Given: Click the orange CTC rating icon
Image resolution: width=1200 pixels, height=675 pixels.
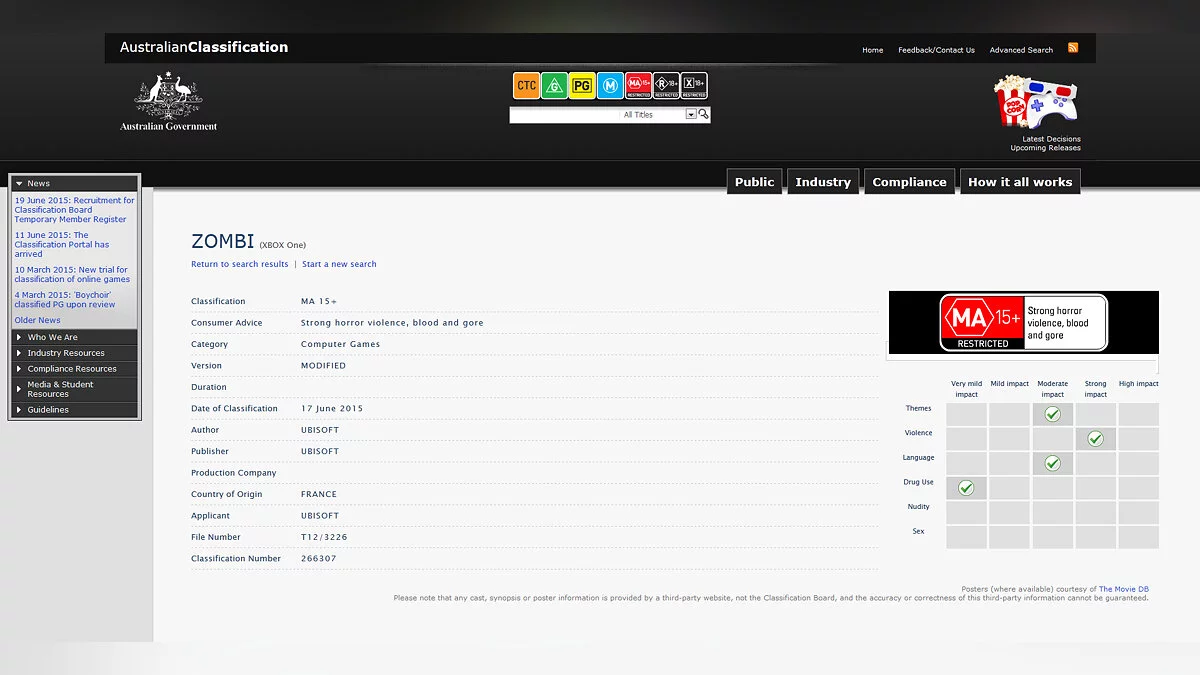Looking at the screenshot, I should [526, 86].
